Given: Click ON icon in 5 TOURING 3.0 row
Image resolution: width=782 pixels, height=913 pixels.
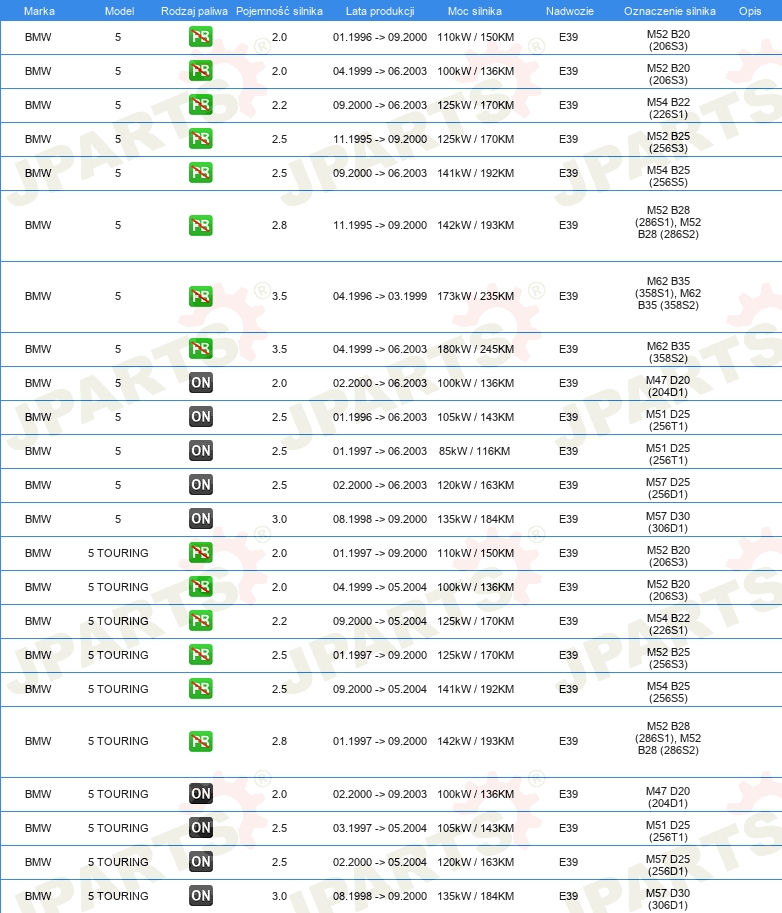Looking at the screenshot, I should point(200,896).
